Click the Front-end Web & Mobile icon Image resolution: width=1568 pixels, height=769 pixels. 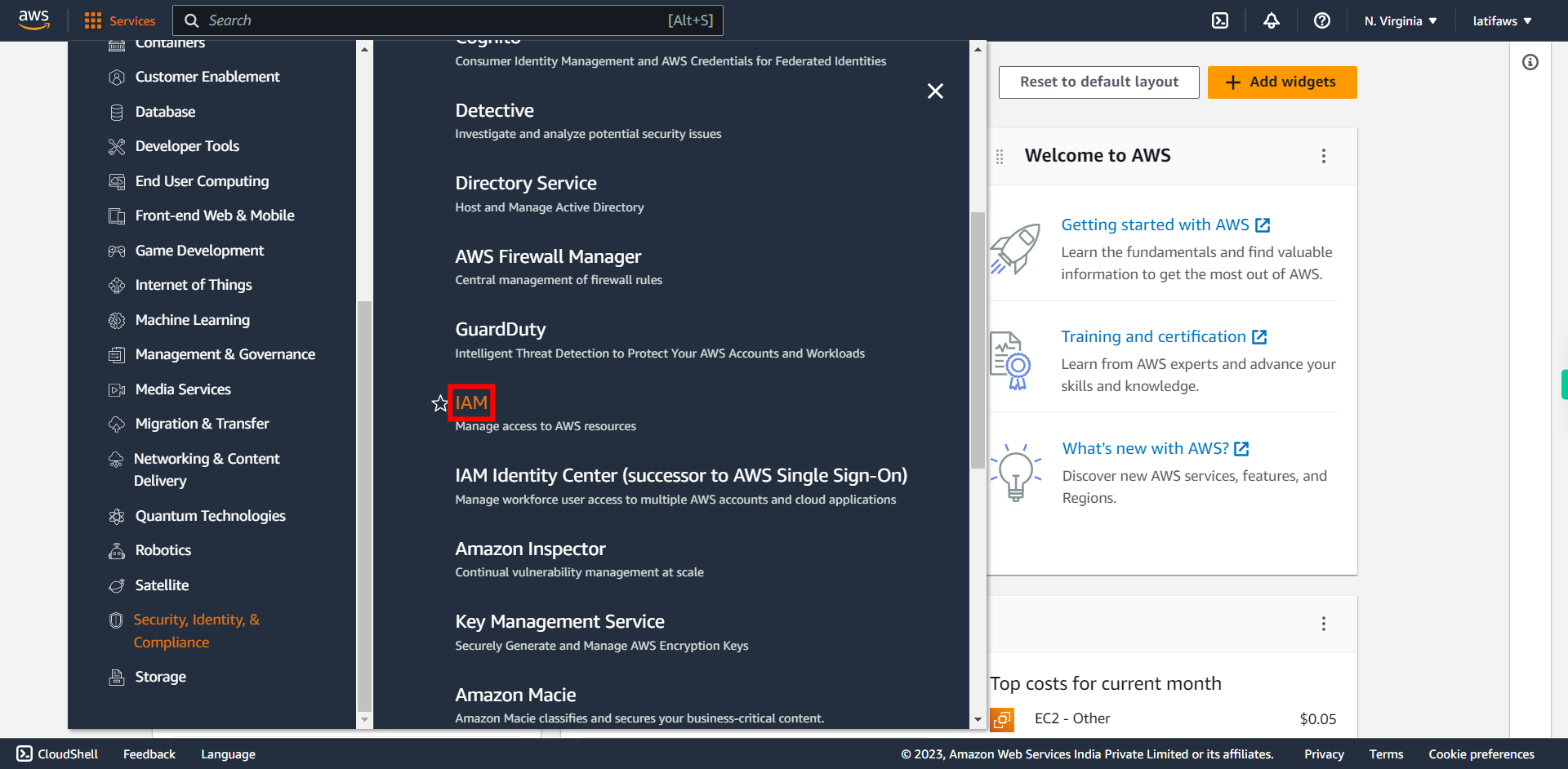[x=117, y=216]
